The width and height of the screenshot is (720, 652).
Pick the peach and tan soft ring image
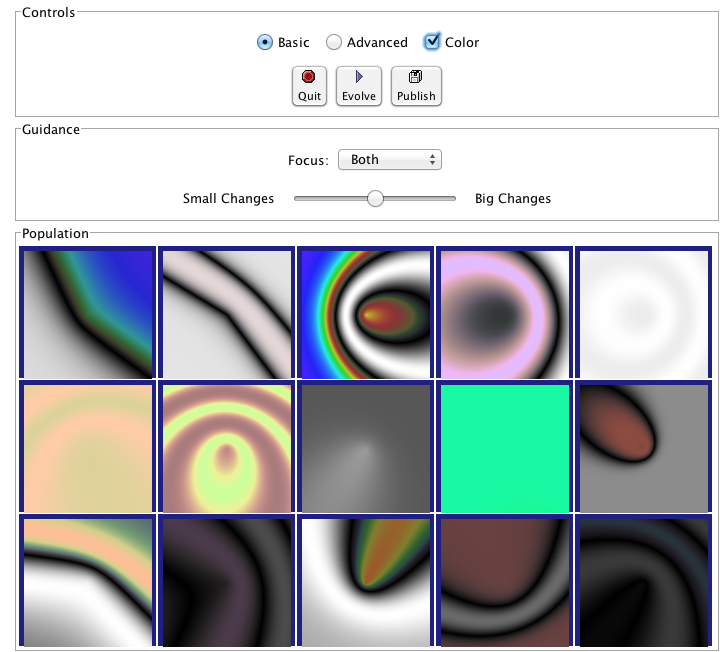[x=88, y=448]
